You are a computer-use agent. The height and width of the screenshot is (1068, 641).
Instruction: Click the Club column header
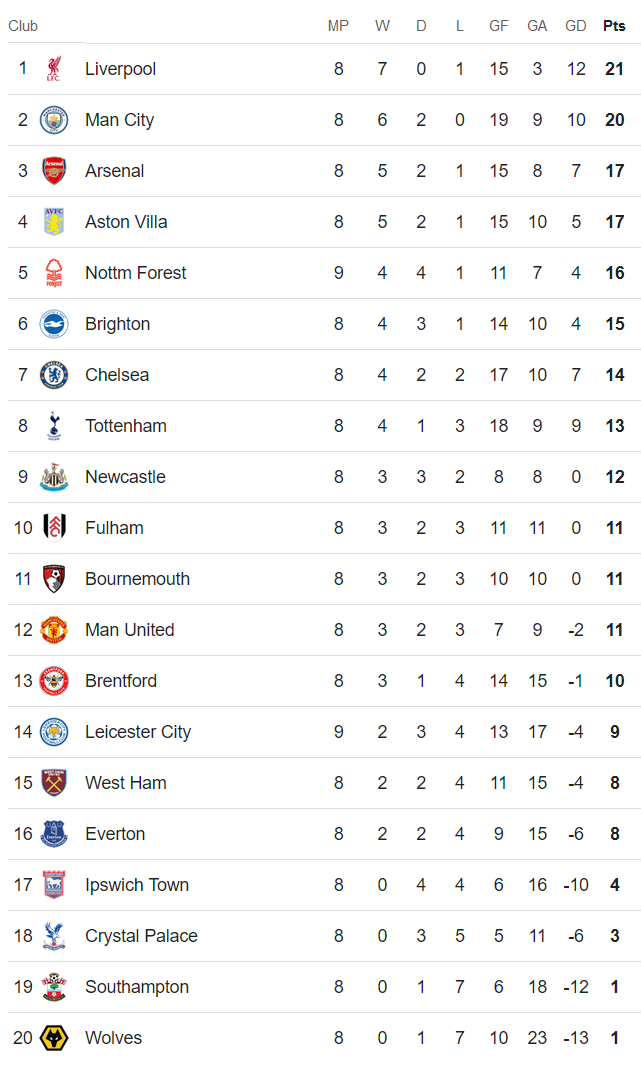pyautogui.click(x=23, y=26)
